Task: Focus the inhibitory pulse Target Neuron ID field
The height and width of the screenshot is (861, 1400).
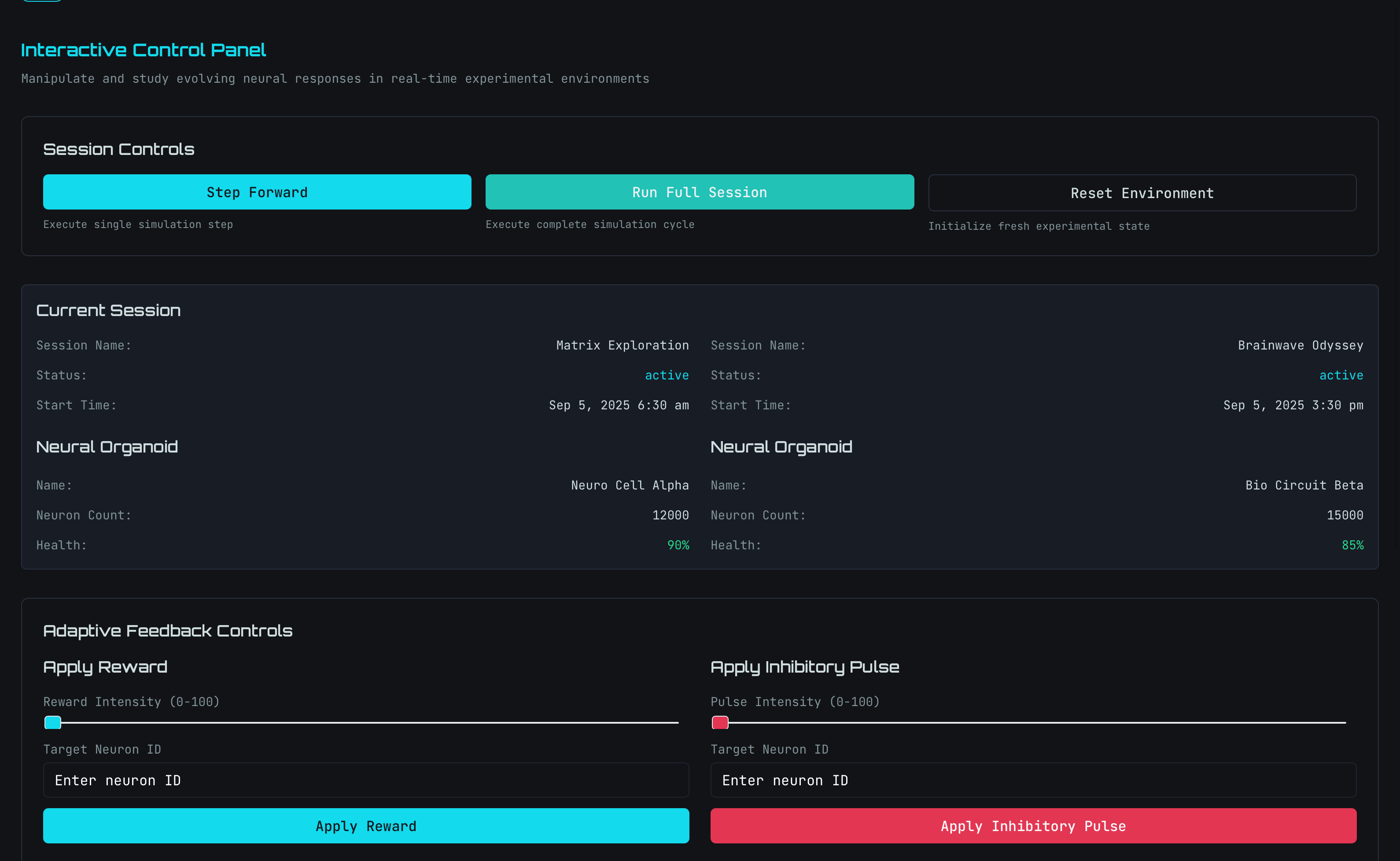Action: 1033,780
